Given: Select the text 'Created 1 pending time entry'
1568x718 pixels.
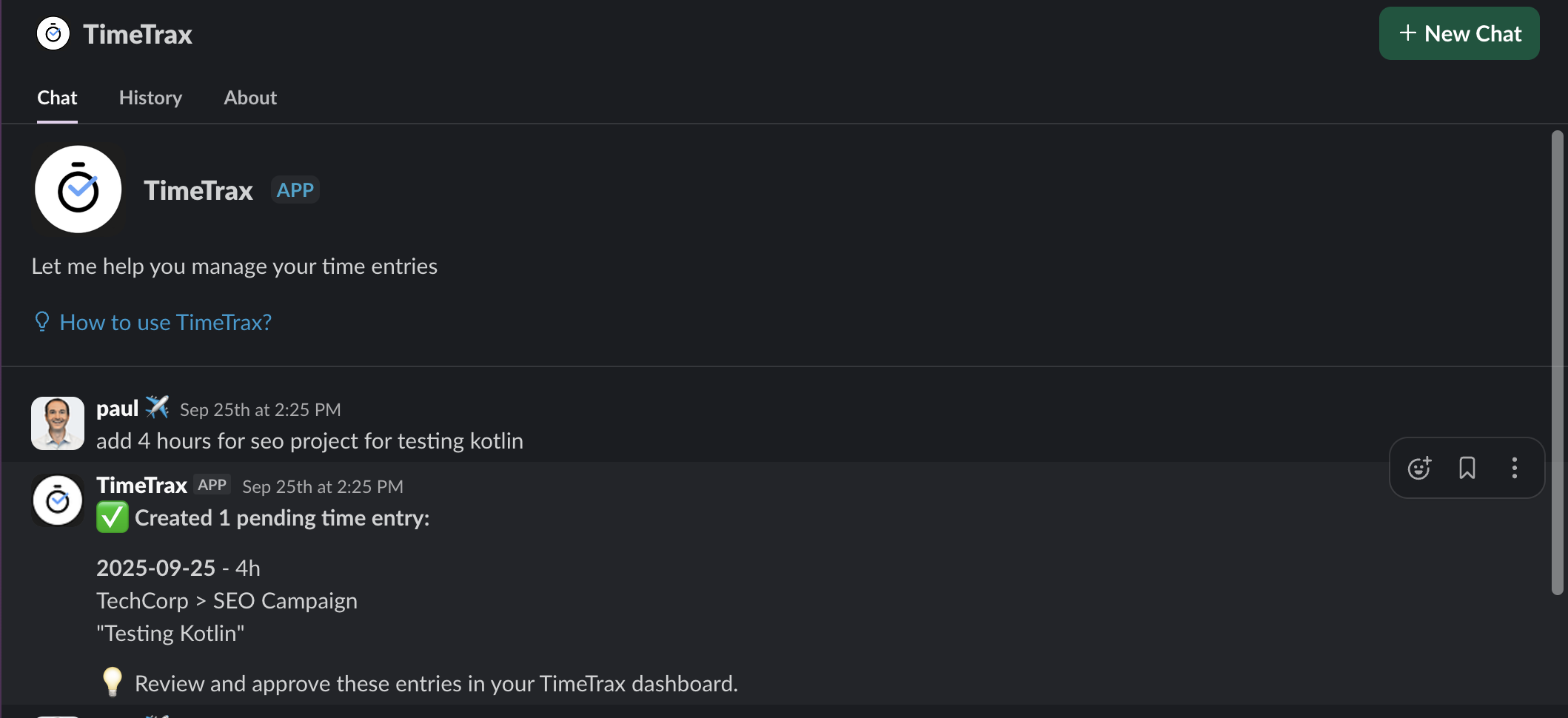Looking at the screenshot, I should (281, 517).
